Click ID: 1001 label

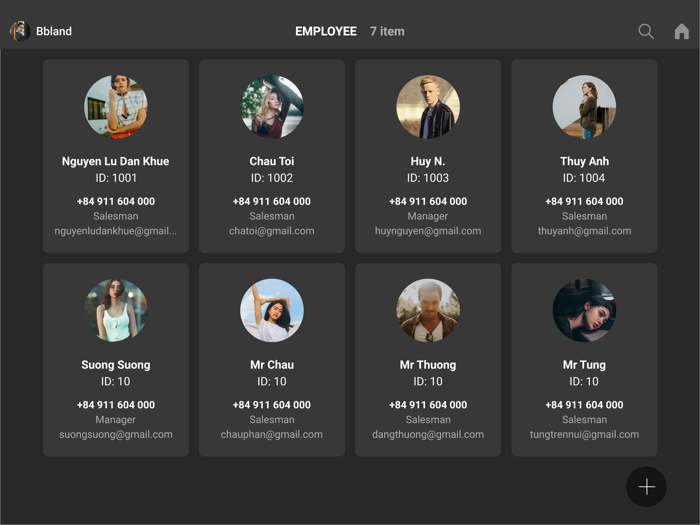(x=116, y=178)
